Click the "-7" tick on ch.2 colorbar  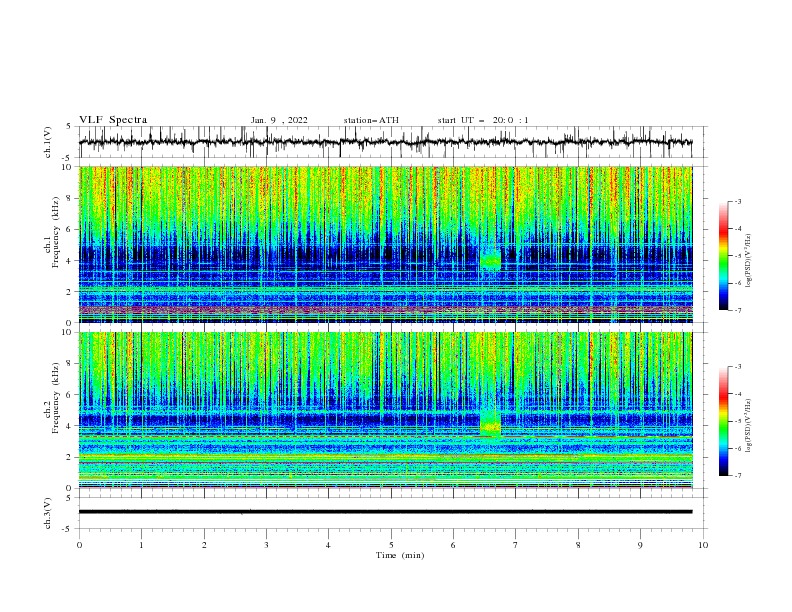click(738, 476)
